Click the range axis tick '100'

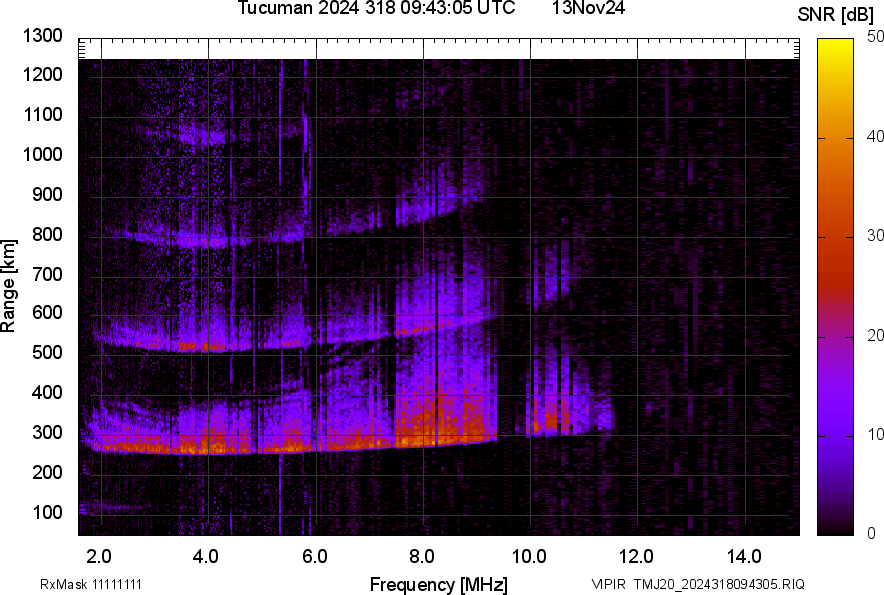point(47,513)
